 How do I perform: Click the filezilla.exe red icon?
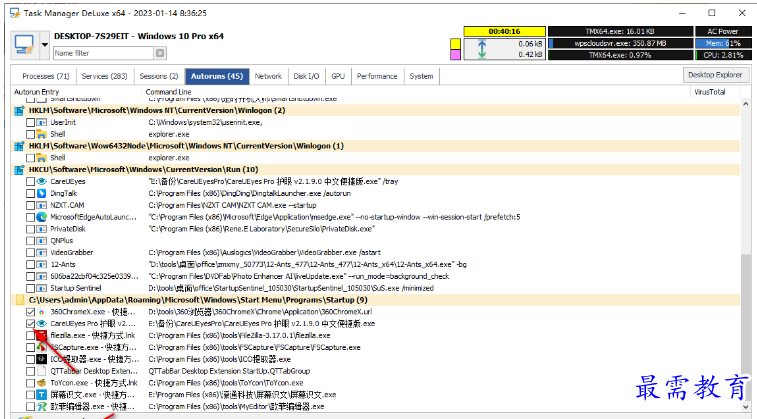coord(42,335)
